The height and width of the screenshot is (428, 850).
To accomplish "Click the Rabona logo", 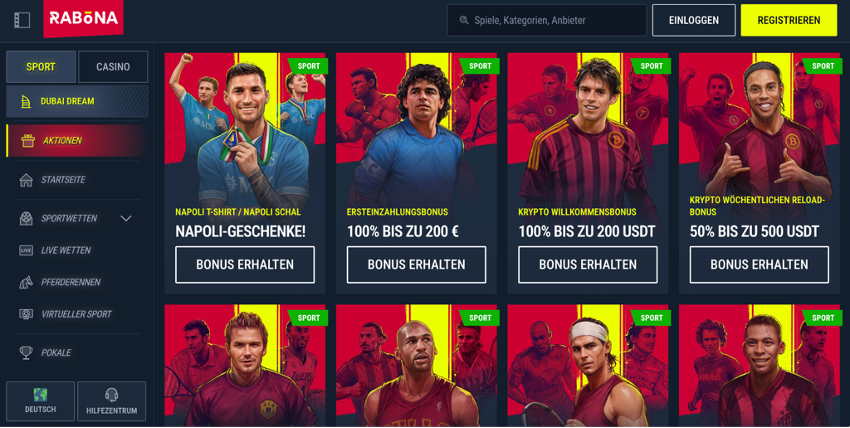I will coord(83,18).
